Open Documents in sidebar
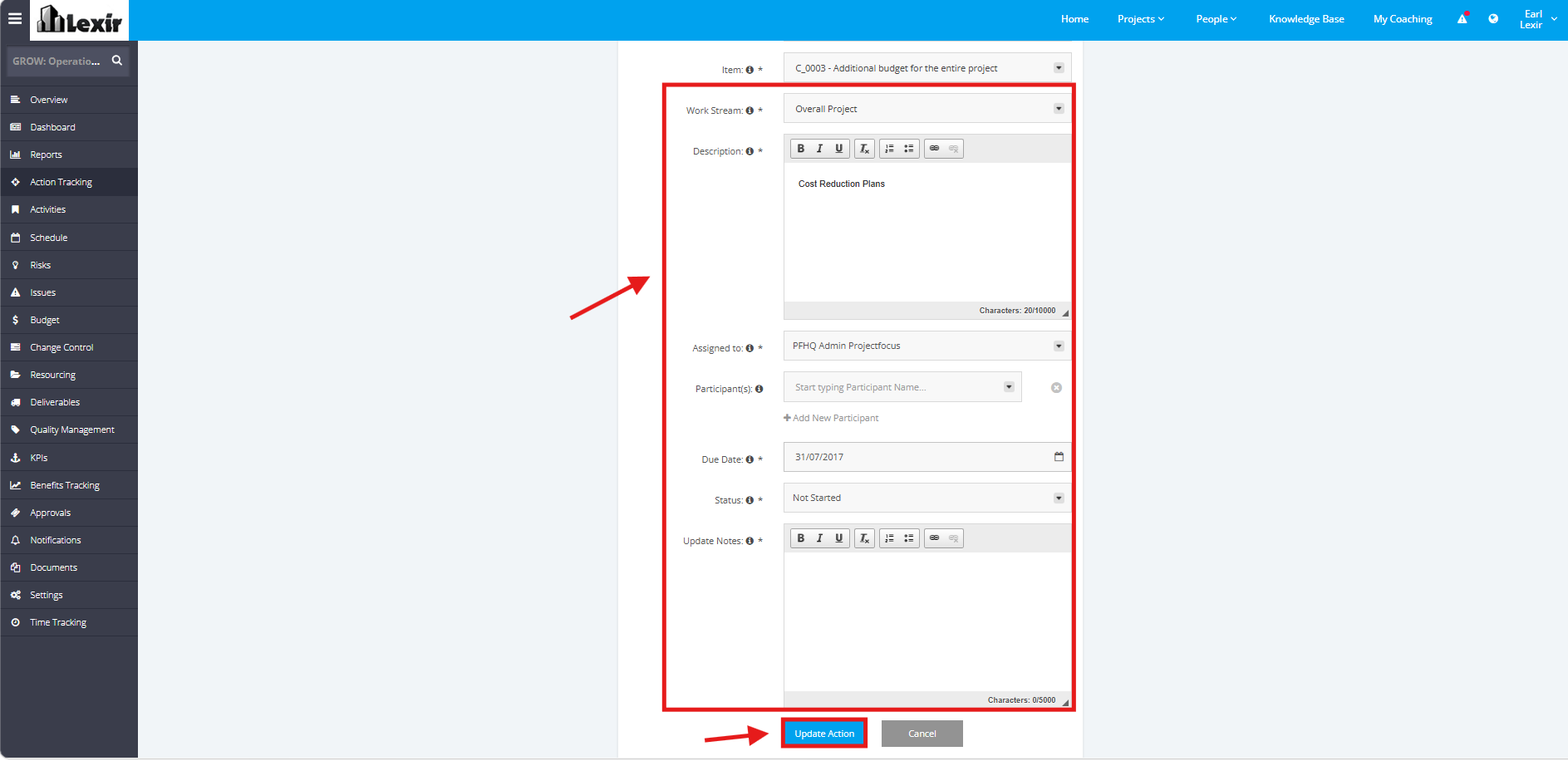This screenshot has width=1568, height=761. [69, 567]
